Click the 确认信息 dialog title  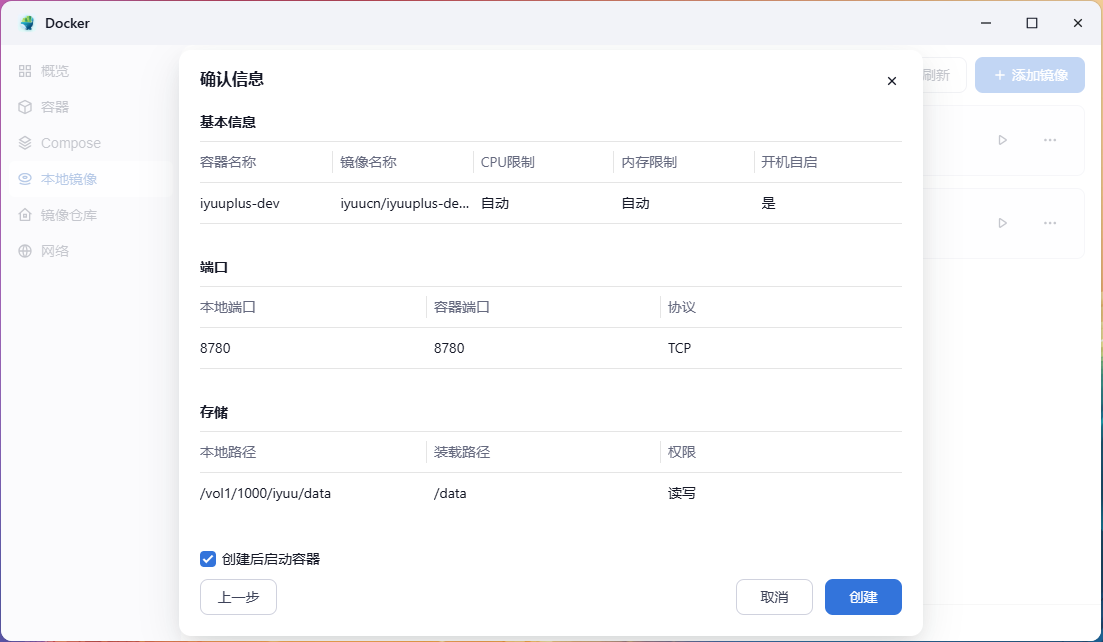232,79
